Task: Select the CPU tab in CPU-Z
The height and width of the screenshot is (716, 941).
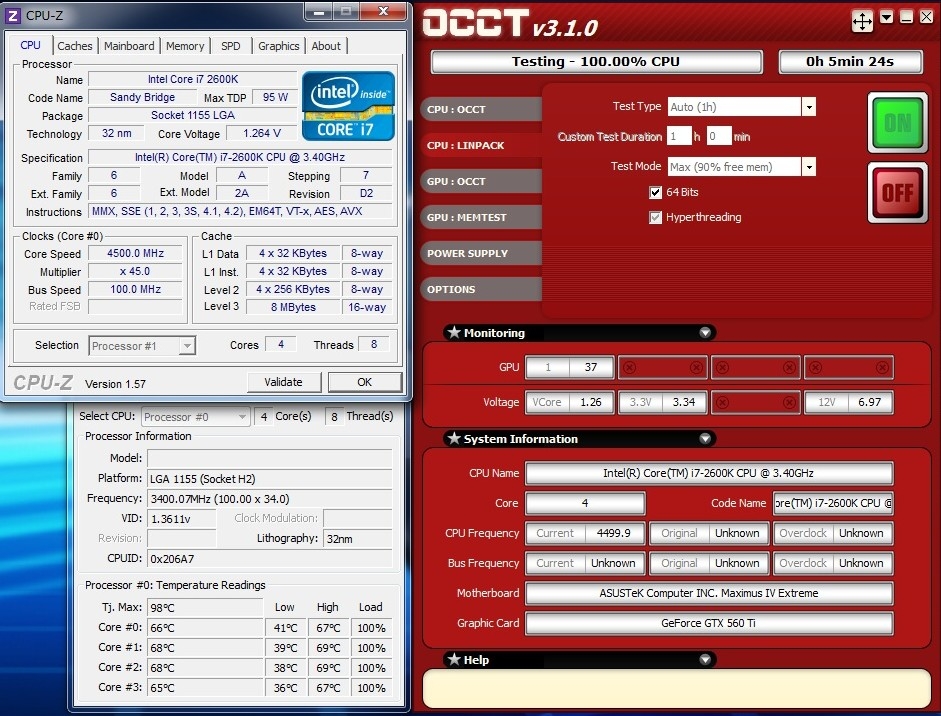Action: [31, 45]
